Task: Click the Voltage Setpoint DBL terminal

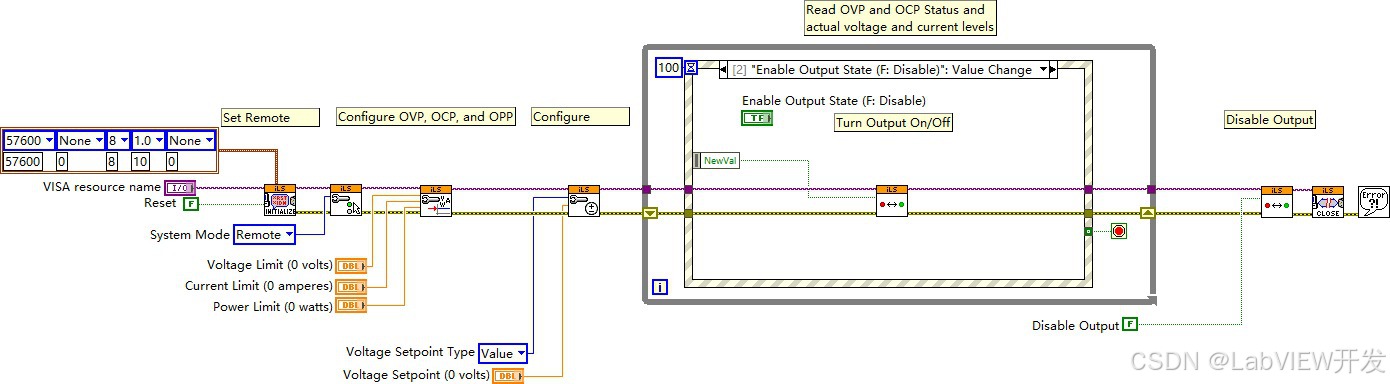Action: pos(508,375)
